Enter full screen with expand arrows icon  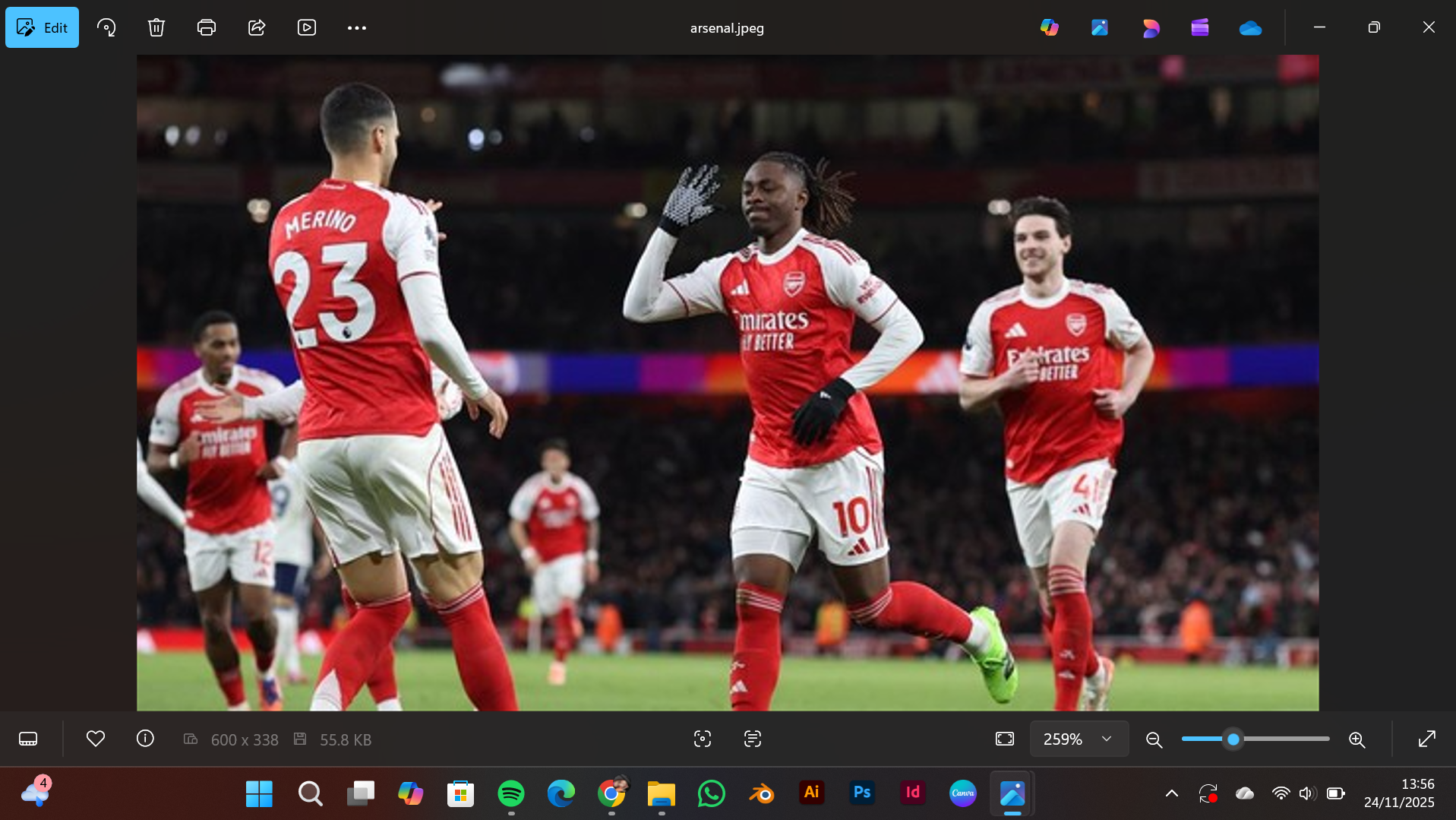[x=1427, y=739]
